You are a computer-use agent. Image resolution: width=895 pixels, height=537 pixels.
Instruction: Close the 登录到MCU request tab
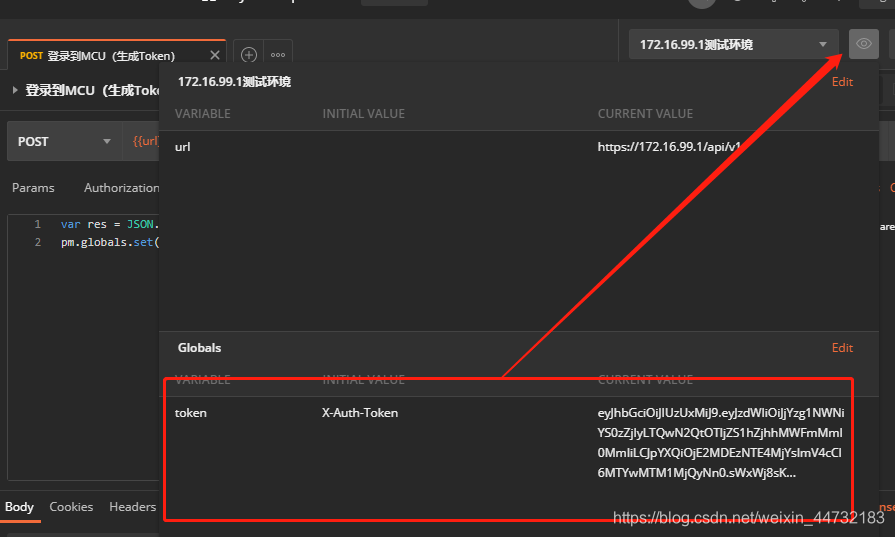tap(215, 55)
